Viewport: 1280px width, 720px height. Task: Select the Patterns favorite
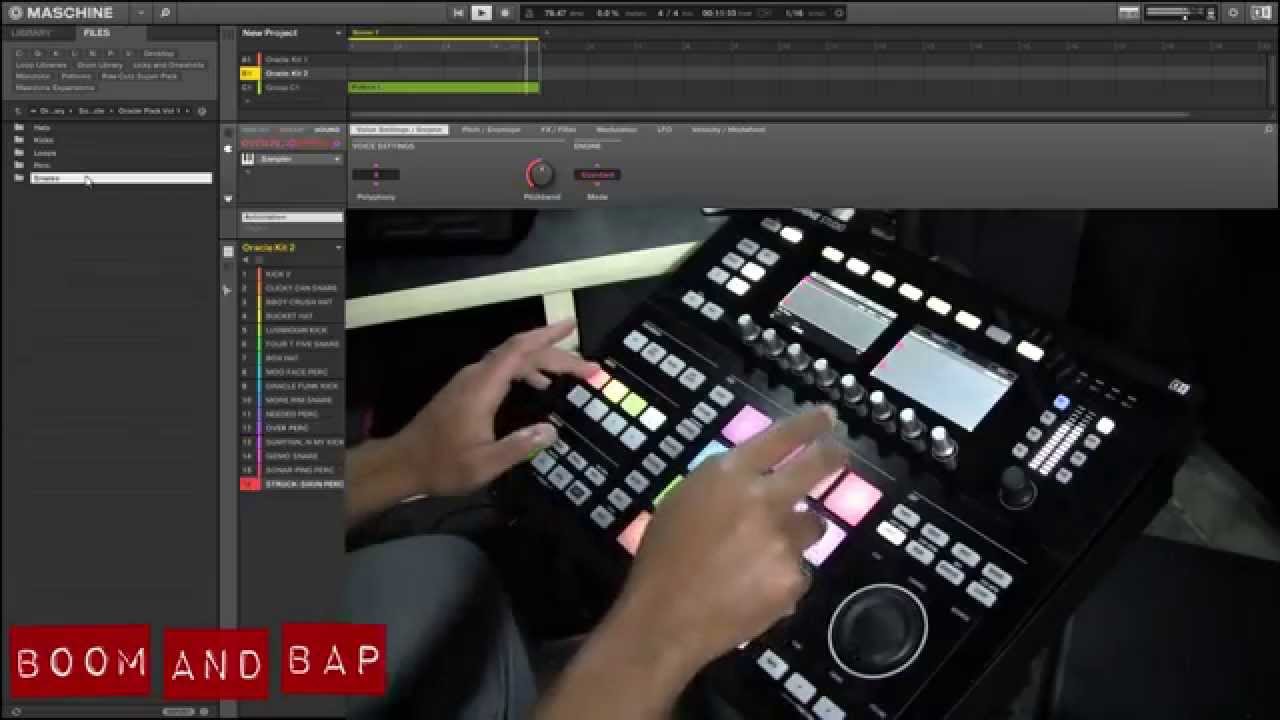76,76
